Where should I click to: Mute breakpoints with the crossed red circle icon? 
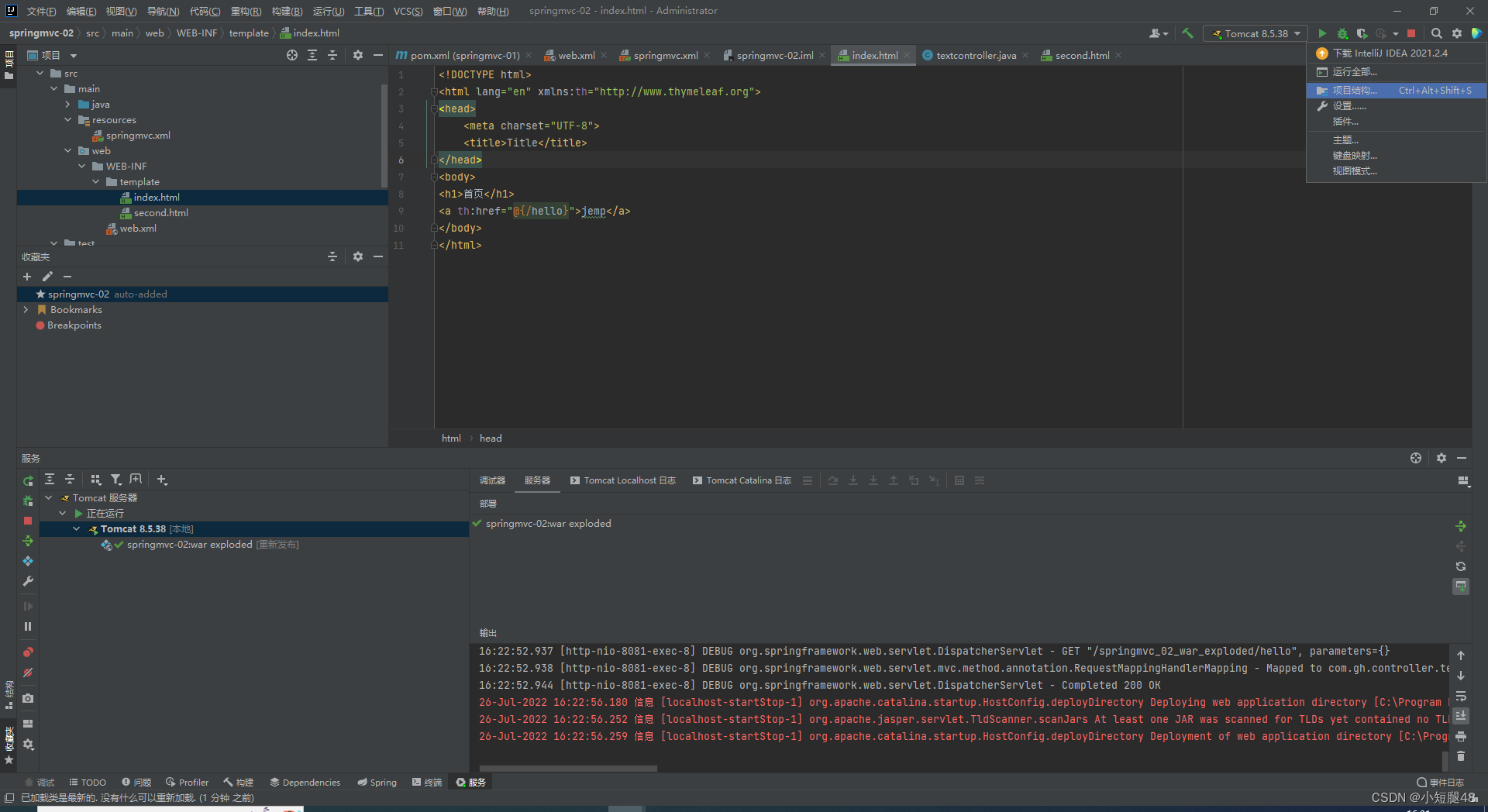point(28,674)
